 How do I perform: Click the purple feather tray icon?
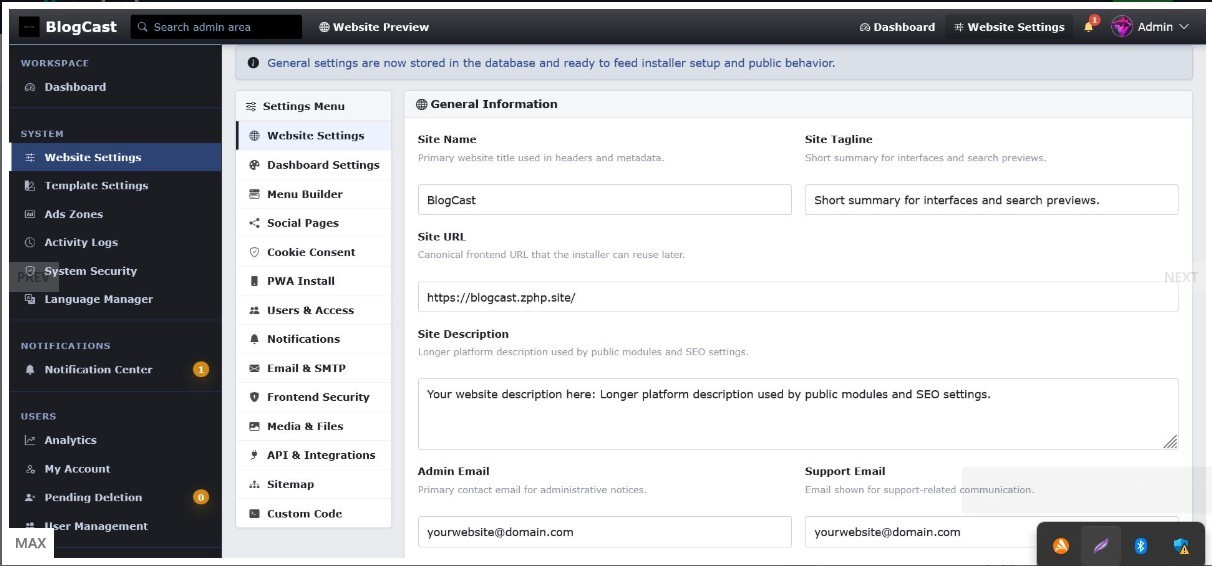(1101, 546)
